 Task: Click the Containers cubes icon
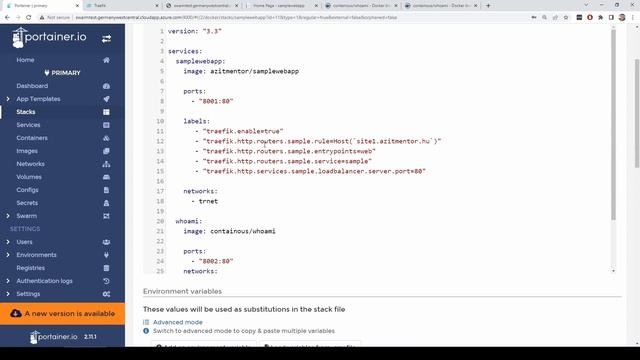pyautogui.click(x=106, y=138)
